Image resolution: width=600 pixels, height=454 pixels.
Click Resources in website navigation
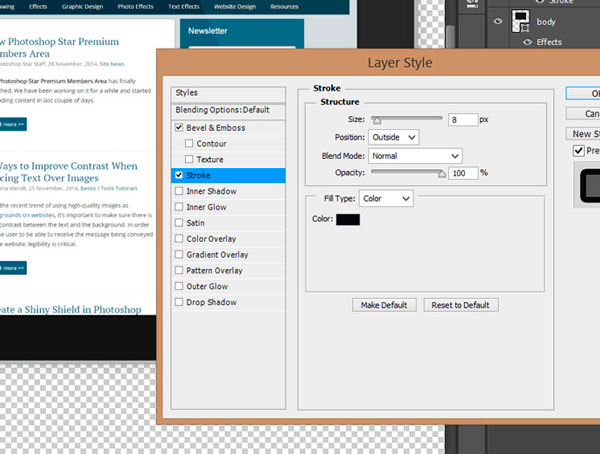284,7
